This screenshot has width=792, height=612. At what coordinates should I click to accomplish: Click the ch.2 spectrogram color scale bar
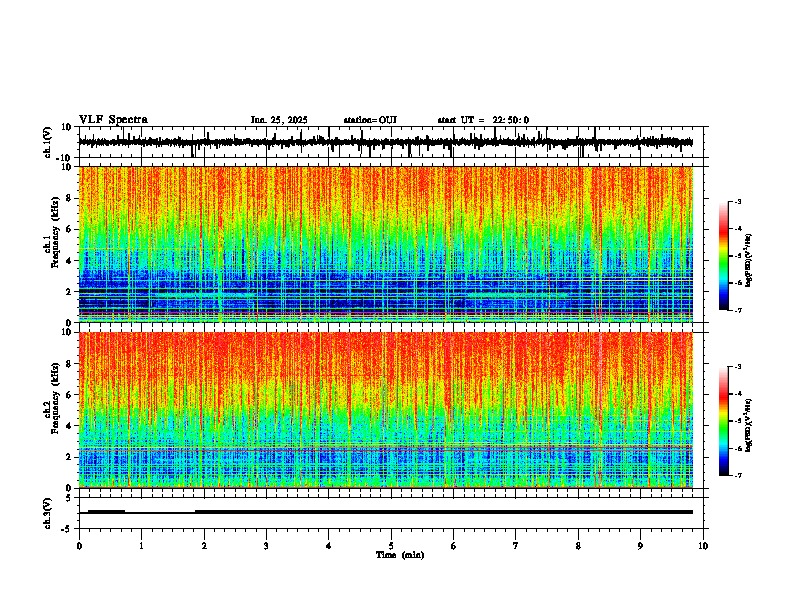[724, 421]
